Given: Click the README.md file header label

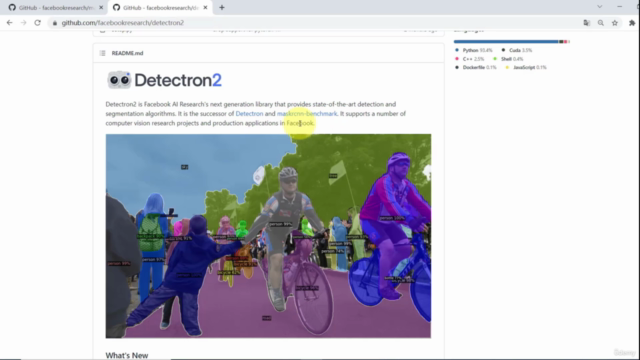Looking at the screenshot, I should pos(127,53).
